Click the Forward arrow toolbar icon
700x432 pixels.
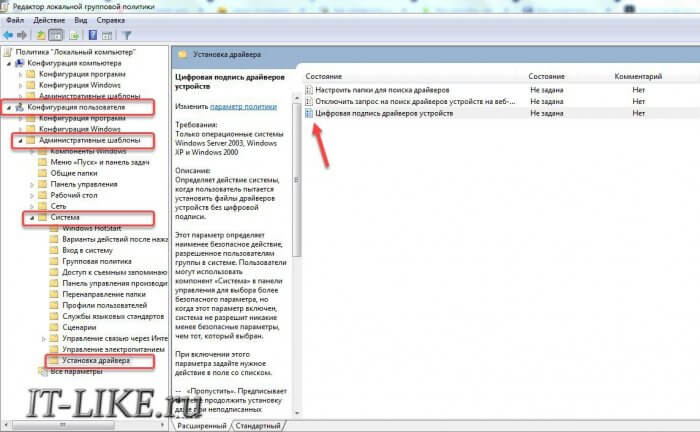click(25, 34)
